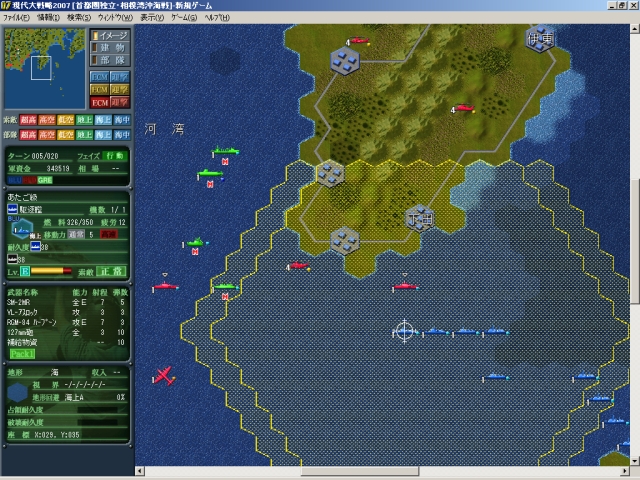This screenshot has width=640, height=480.
Task: Select the red warship south of 下田
Action: click(405, 286)
